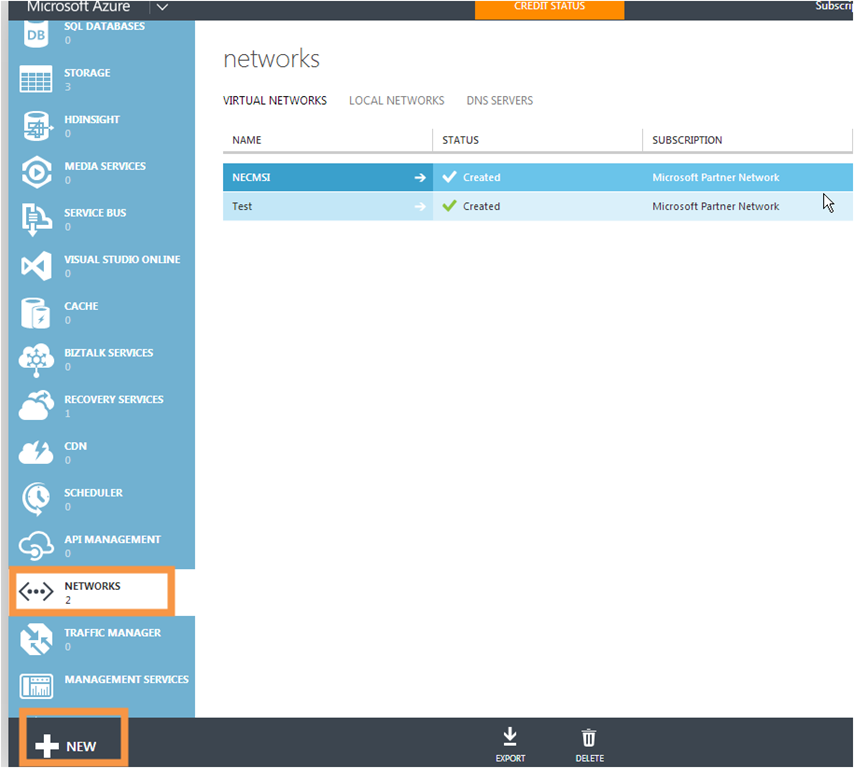Image resolution: width=854 pixels, height=768 pixels.
Task: Click the Storage grid icon
Action: pyautogui.click(x=36, y=79)
